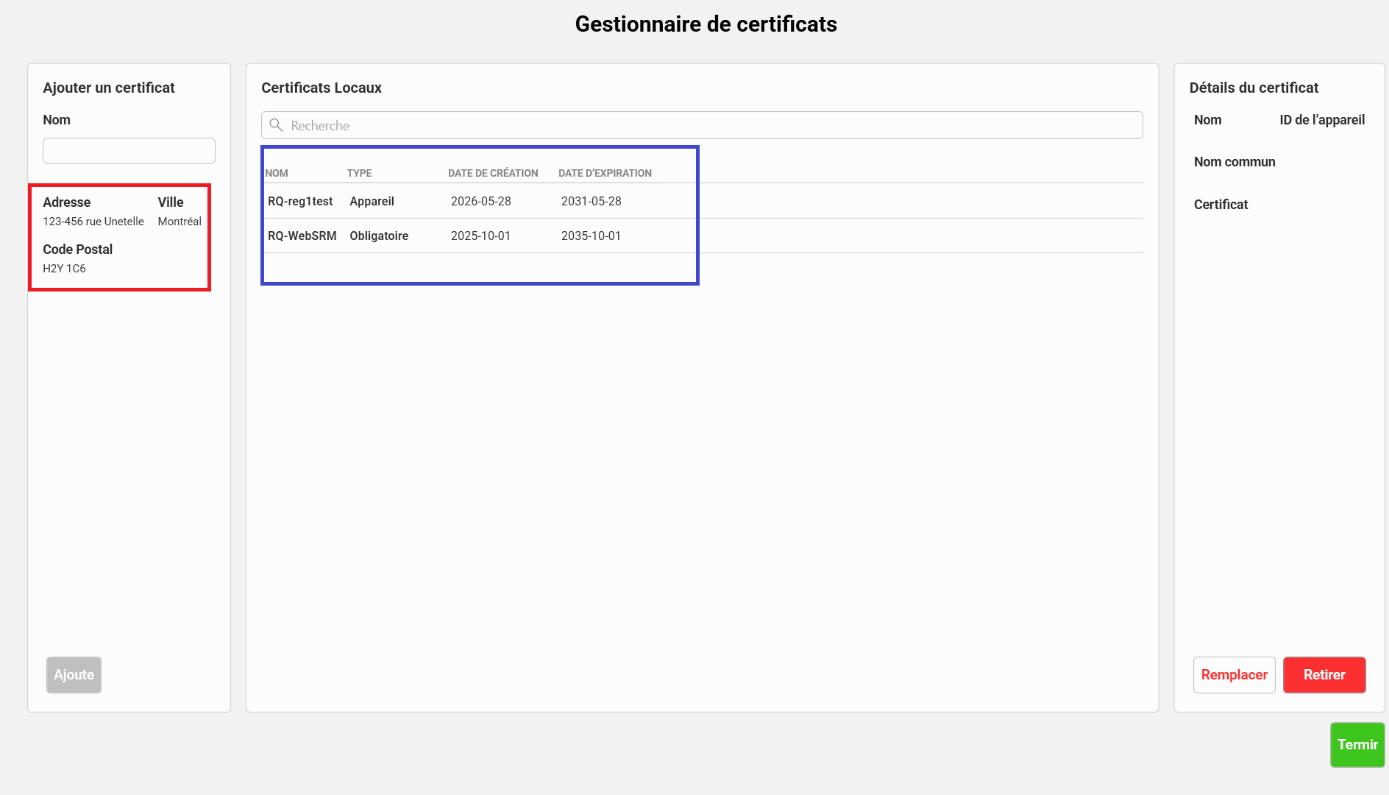This screenshot has height=795, width=1389.
Task: Click the address 123-456 rue Unetelle
Action: [93, 222]
